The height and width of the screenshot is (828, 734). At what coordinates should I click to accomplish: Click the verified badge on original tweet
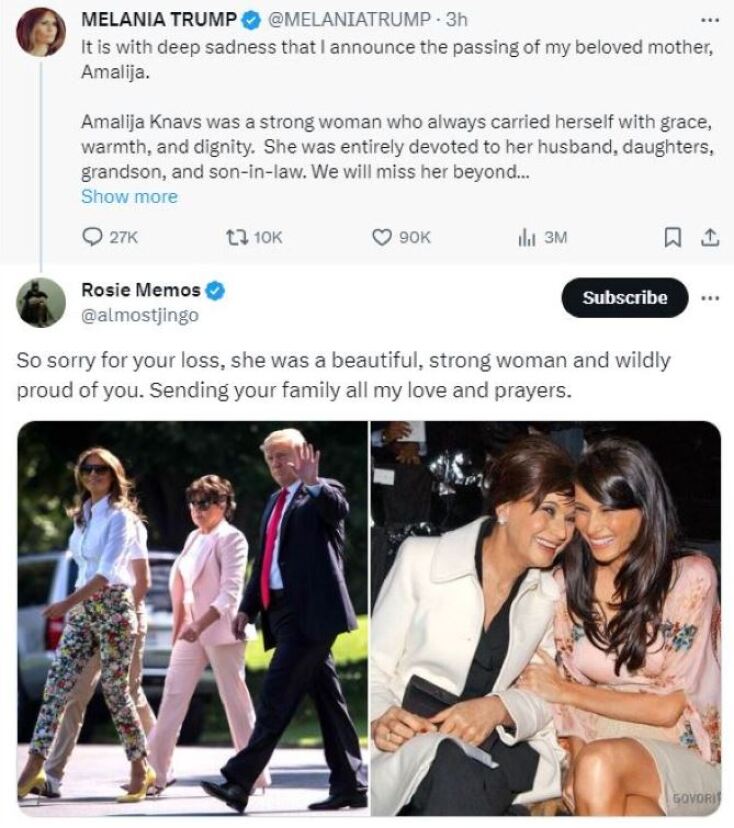pyautogui.click(x=253, y=19)
